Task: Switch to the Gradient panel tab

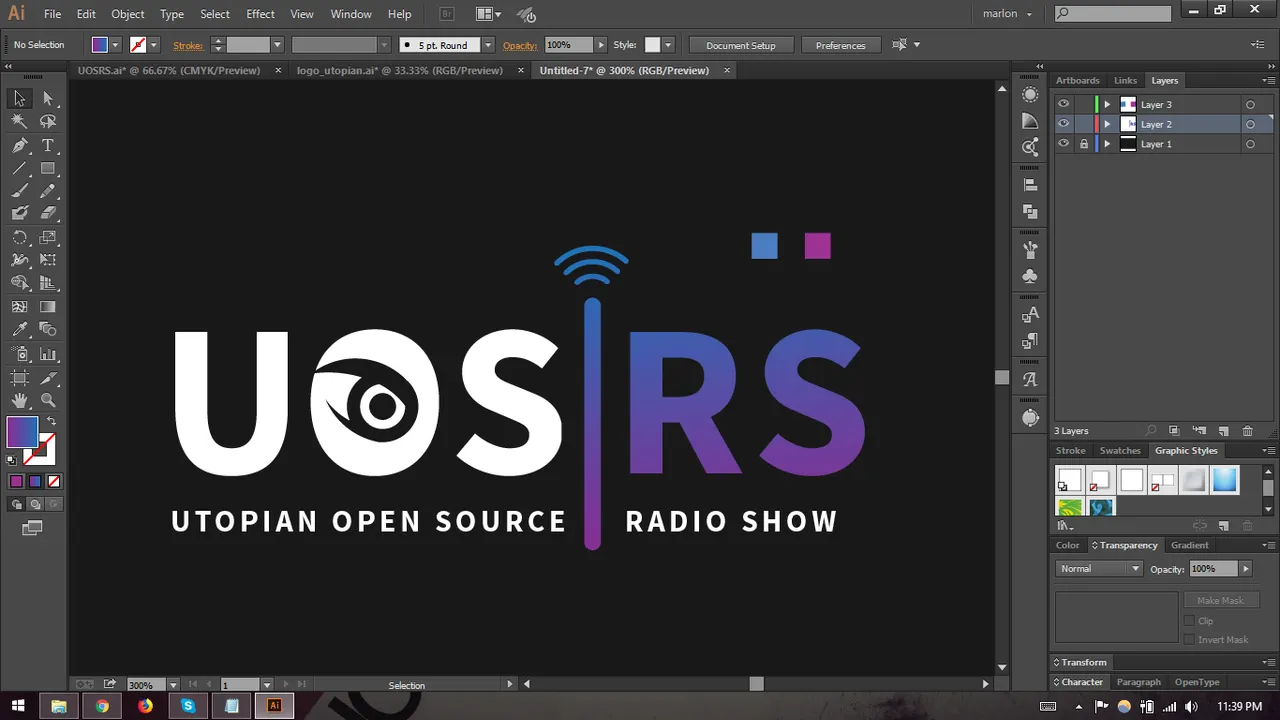Action: [1190, 545]
